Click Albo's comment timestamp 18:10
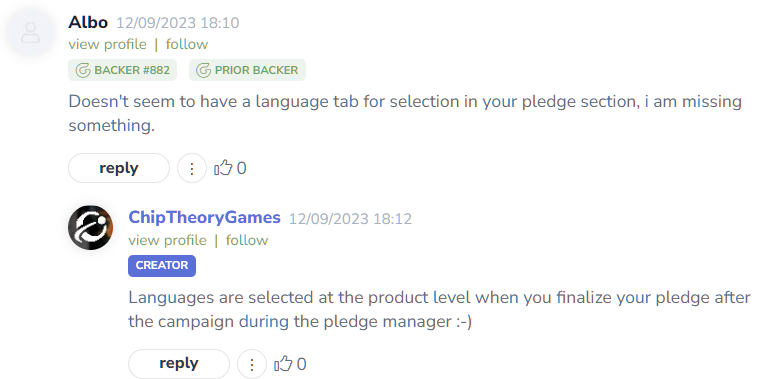This screenshot has width=778, height=379. [x=178, y=23]
